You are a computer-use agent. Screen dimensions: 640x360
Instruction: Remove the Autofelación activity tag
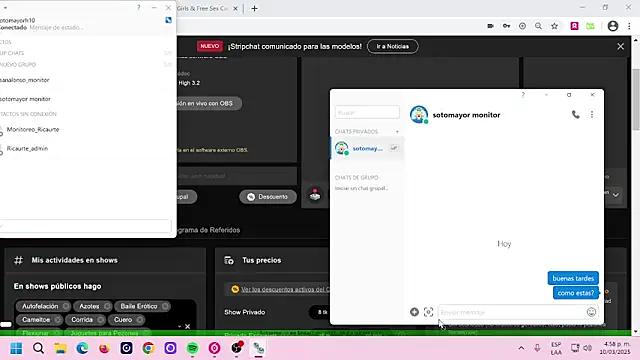66,306
